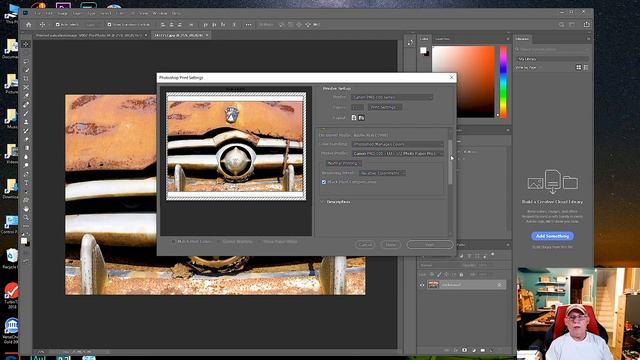Open the TurboTax desktop shortcut
This screenshot has height=360, width=640.
(11, 295)
